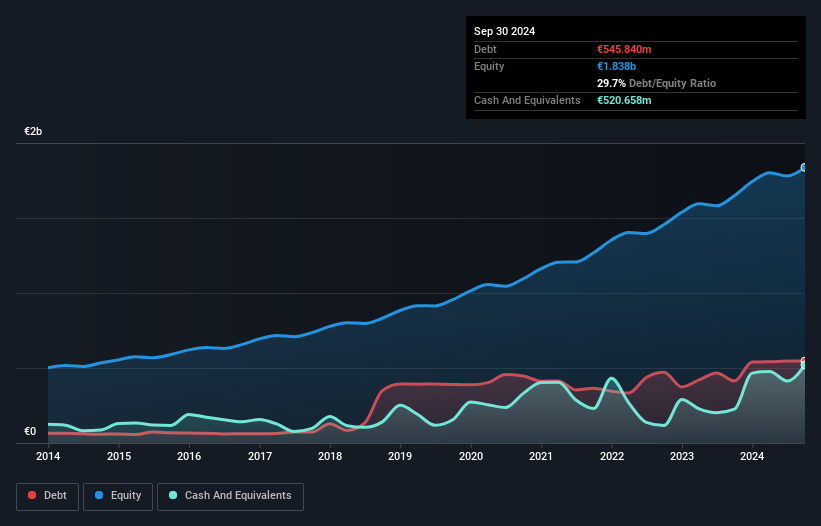This screenshot has width=821, height=526.
Task: Click the 29.7% Debt/Equity Ratio text
Action: coord(656,83)
